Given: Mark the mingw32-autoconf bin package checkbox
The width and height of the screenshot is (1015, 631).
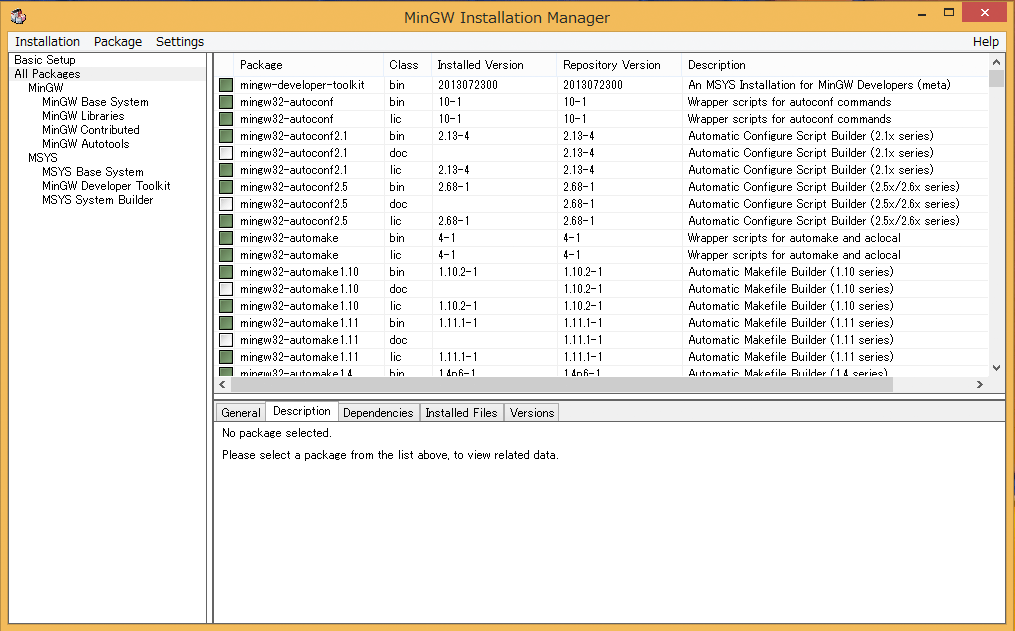Looking at the screenshot, I should pos(226,102).
